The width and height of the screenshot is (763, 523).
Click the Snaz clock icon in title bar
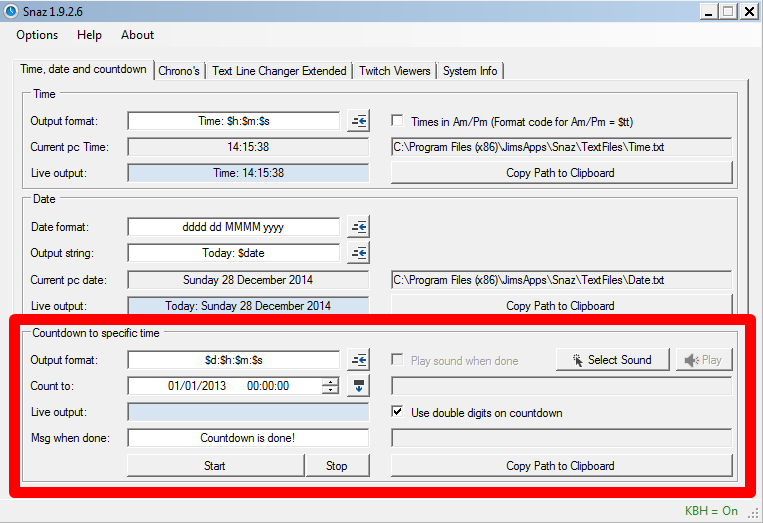[11, 11]
